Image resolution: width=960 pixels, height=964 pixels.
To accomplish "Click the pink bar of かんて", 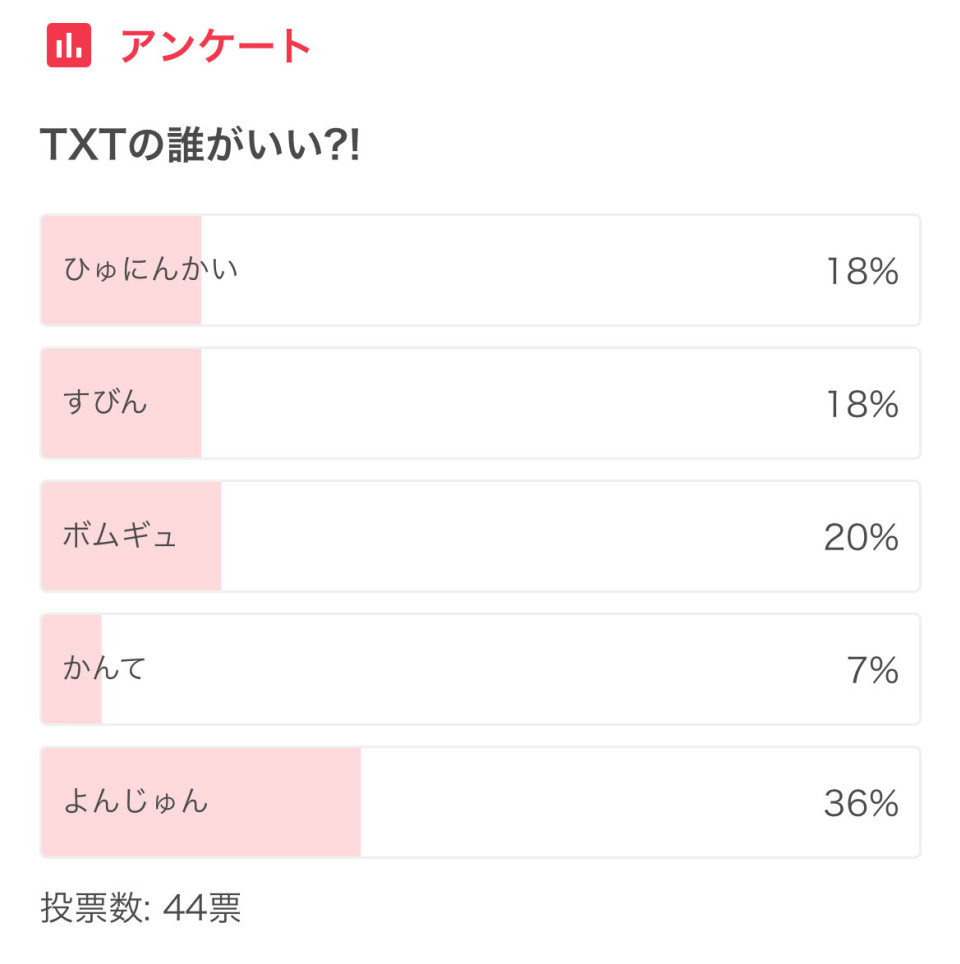I will tap(72, 669).
